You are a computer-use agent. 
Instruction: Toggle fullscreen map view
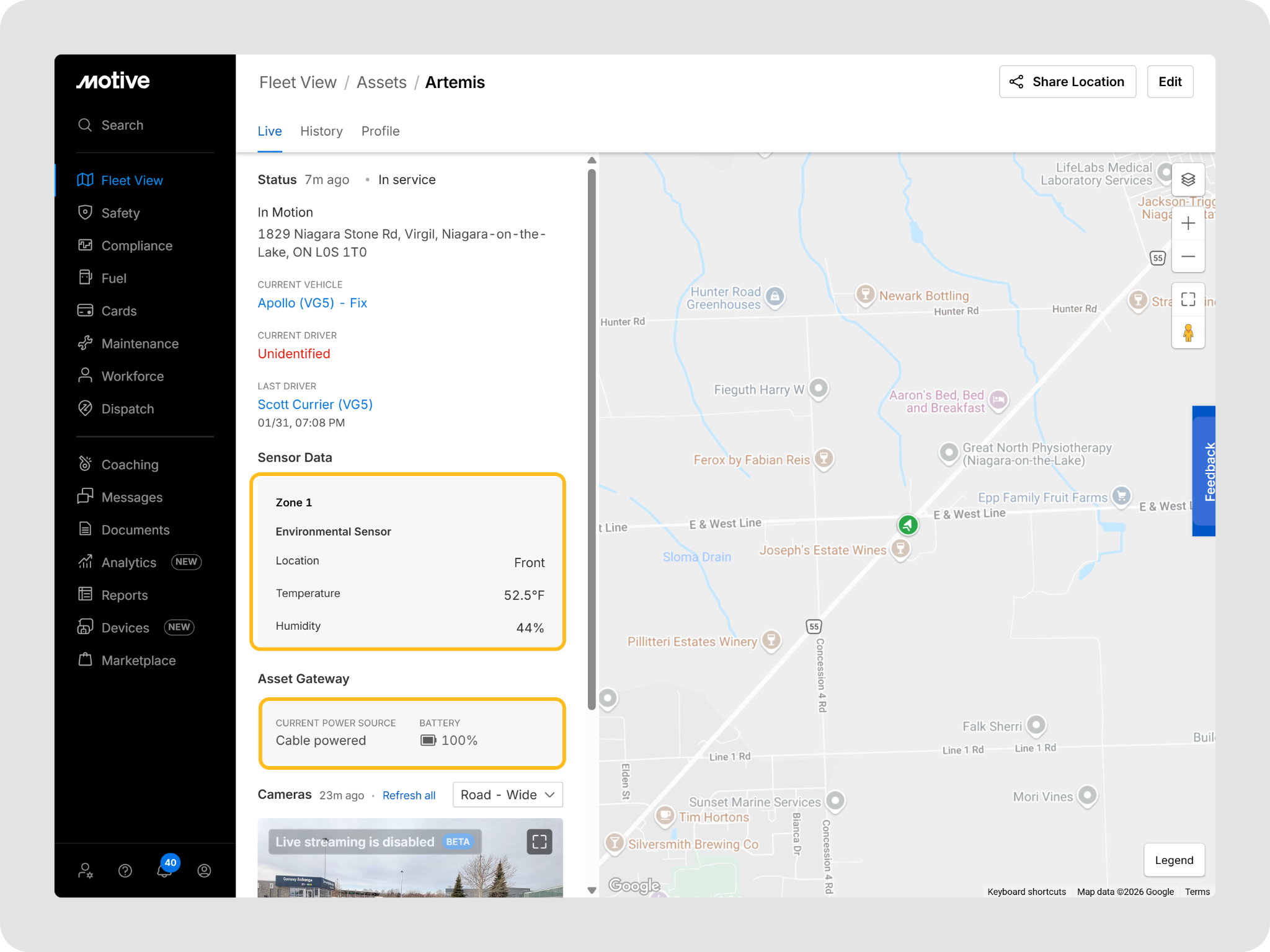[x=1188, y=299]
